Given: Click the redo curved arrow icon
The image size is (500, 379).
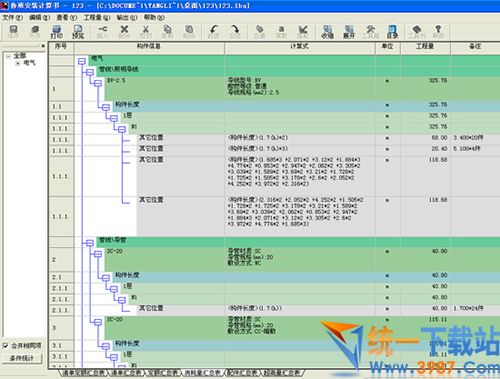Looking at the screenshot, I should click(235, 32).
